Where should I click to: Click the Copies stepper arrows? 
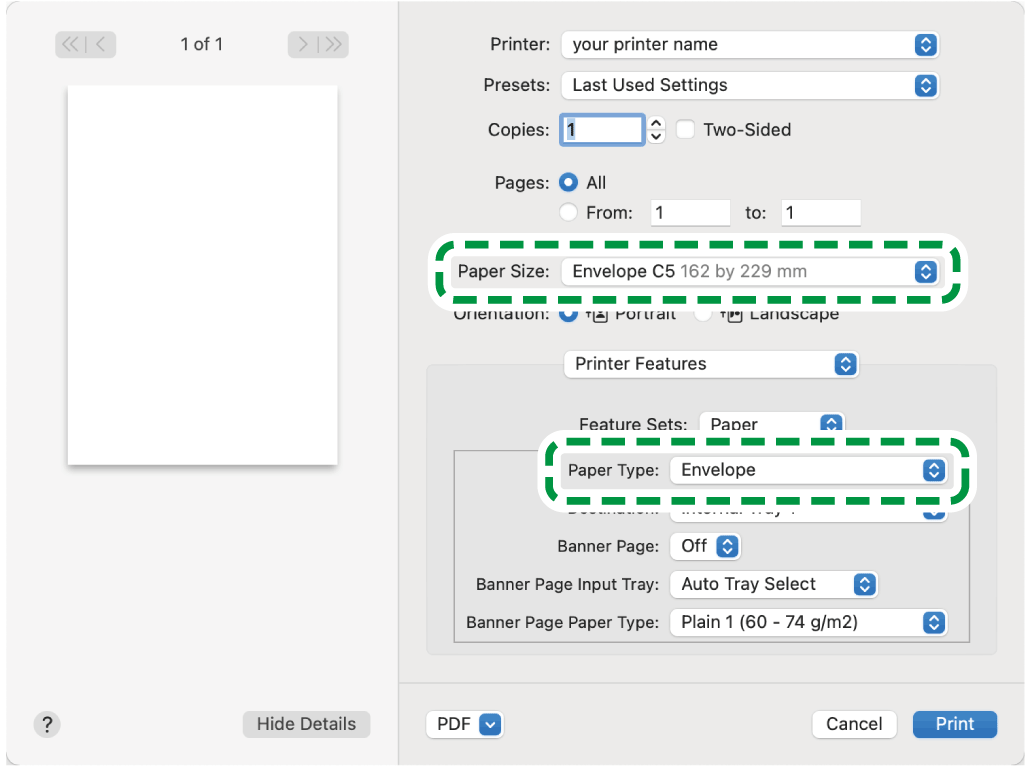point(656,130)
